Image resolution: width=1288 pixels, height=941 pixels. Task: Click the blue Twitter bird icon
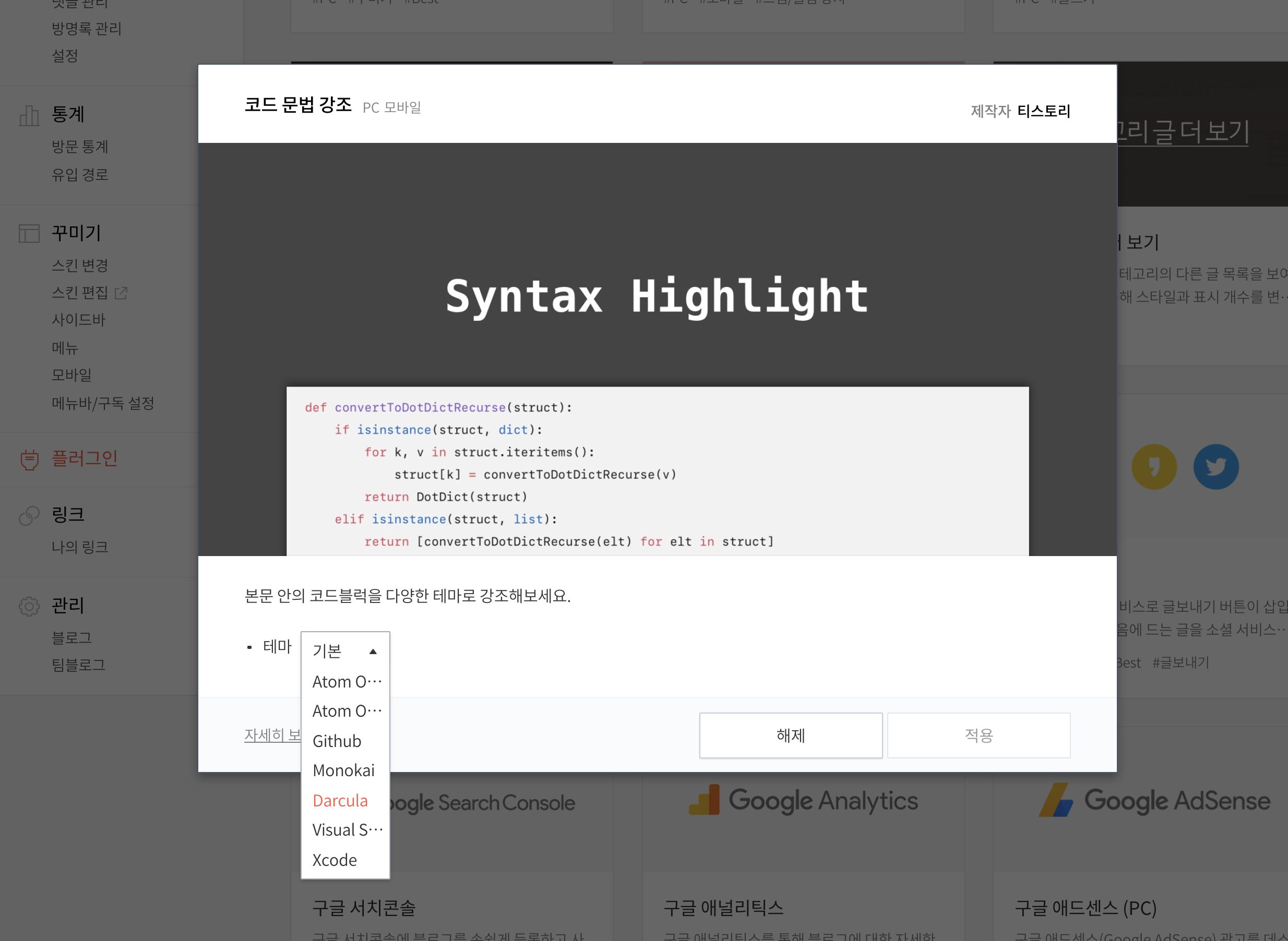click(1215, 466)
